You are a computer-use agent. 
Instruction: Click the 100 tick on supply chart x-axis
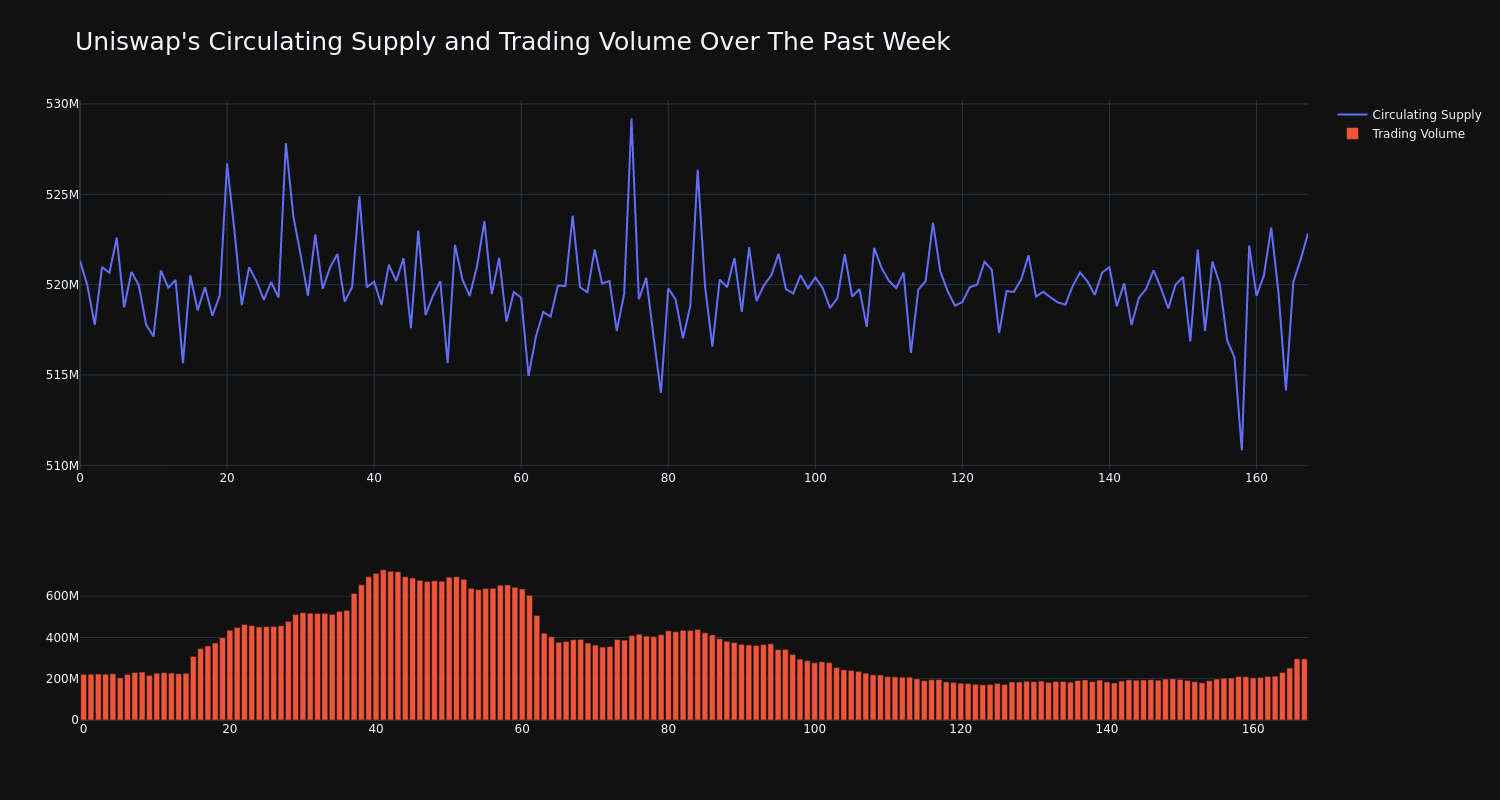(x=815, y=478)
